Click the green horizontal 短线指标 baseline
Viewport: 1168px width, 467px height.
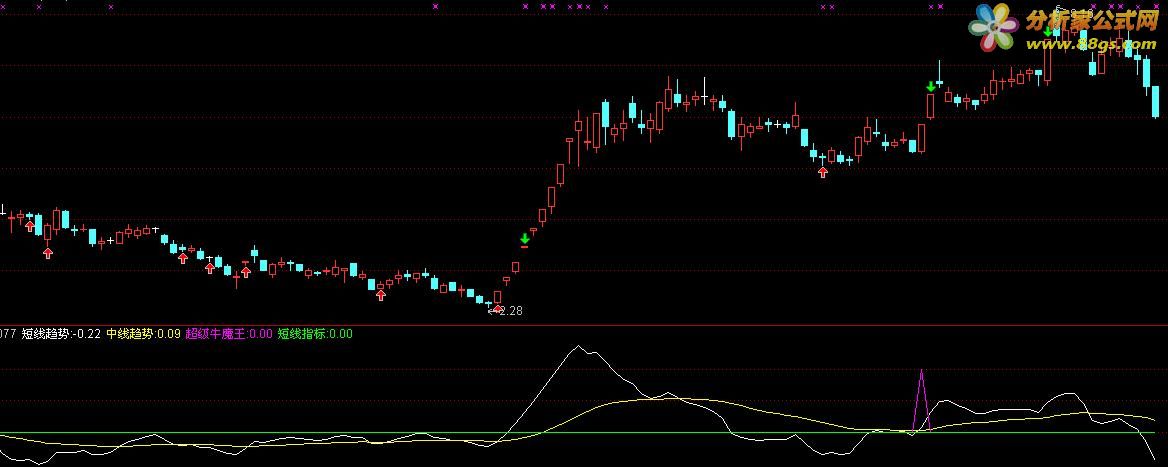click(577, 433)
